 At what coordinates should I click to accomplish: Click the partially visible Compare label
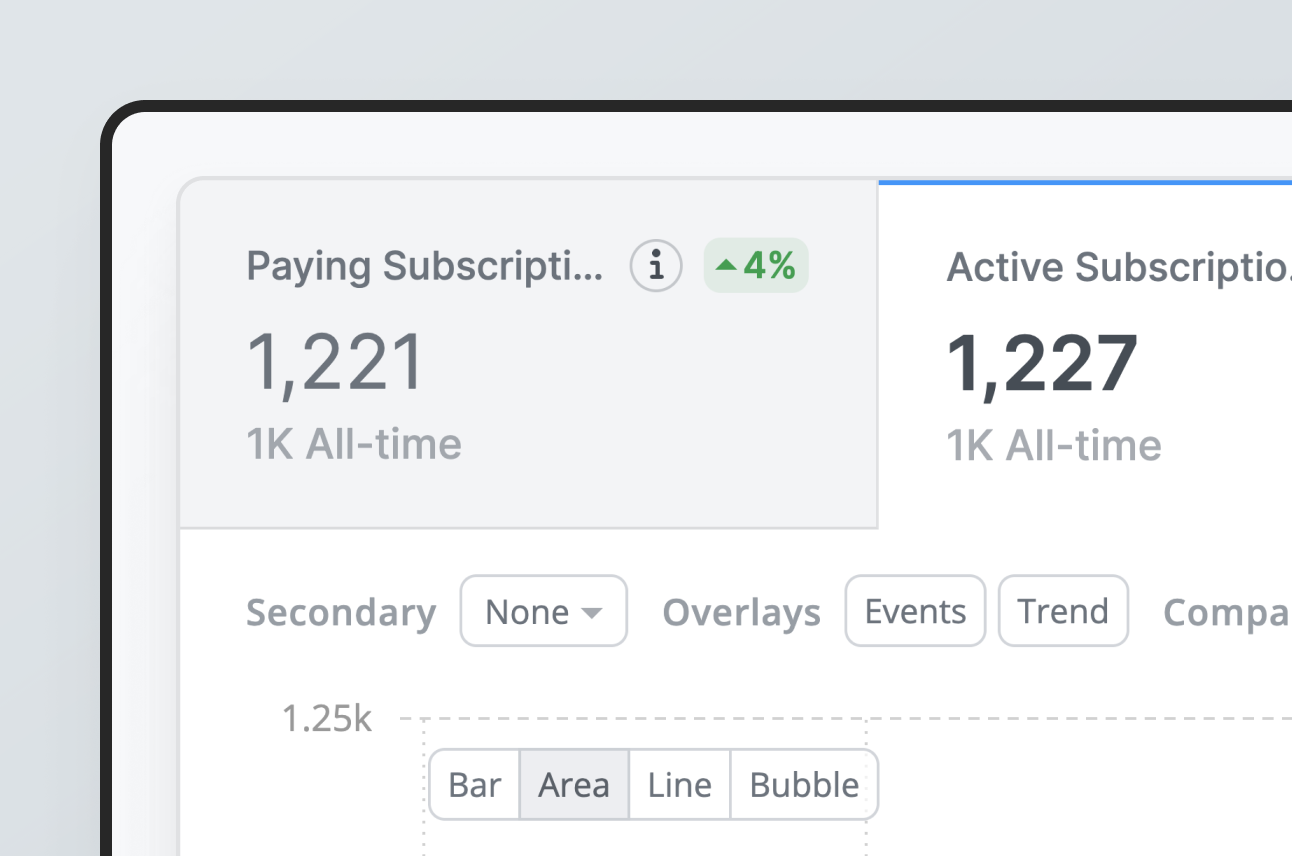click(1227, 613)
